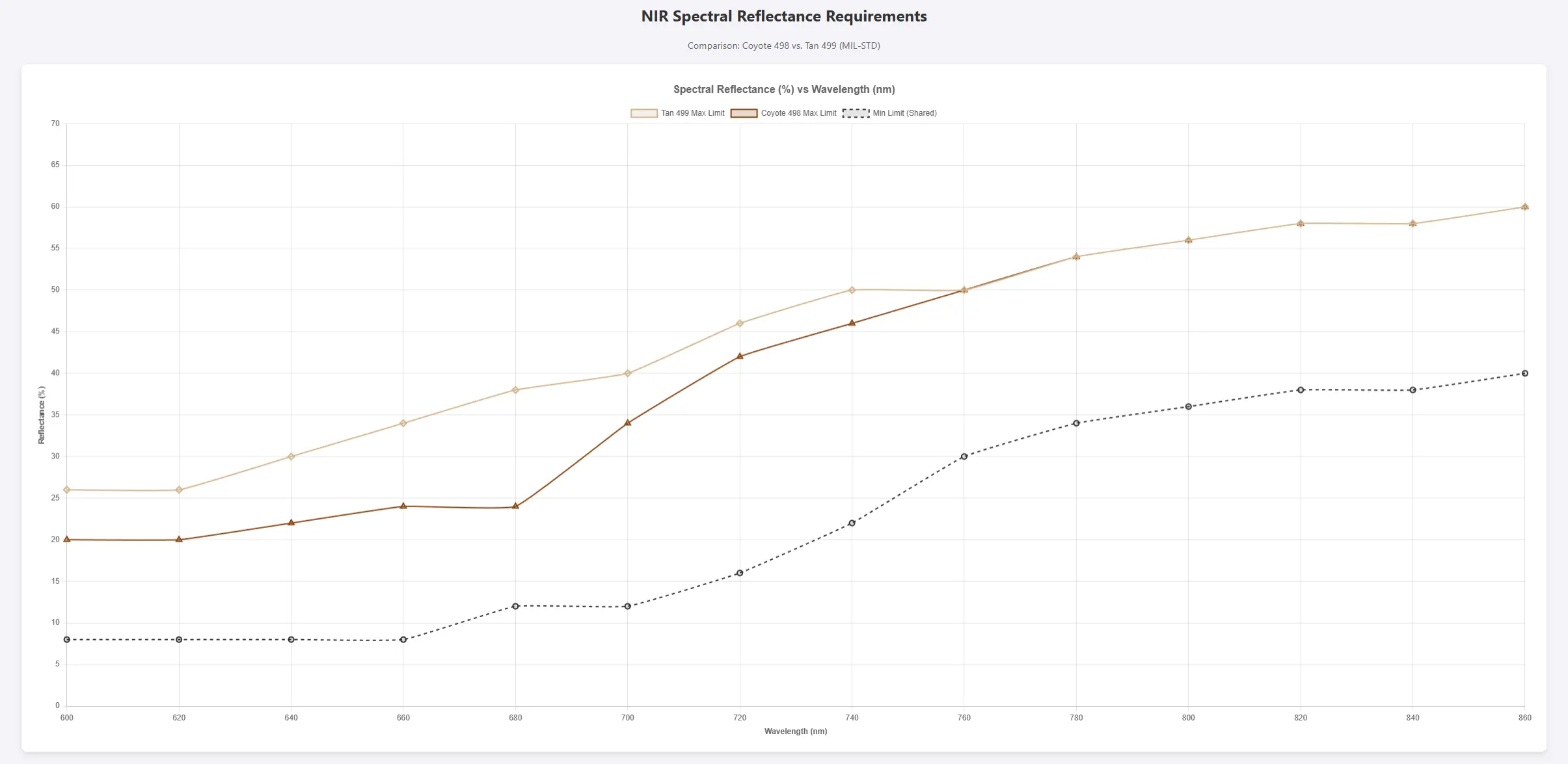Select the diamond marker at 600 nm on Tan line
The image size is (1568, 764).
[67, 489]
